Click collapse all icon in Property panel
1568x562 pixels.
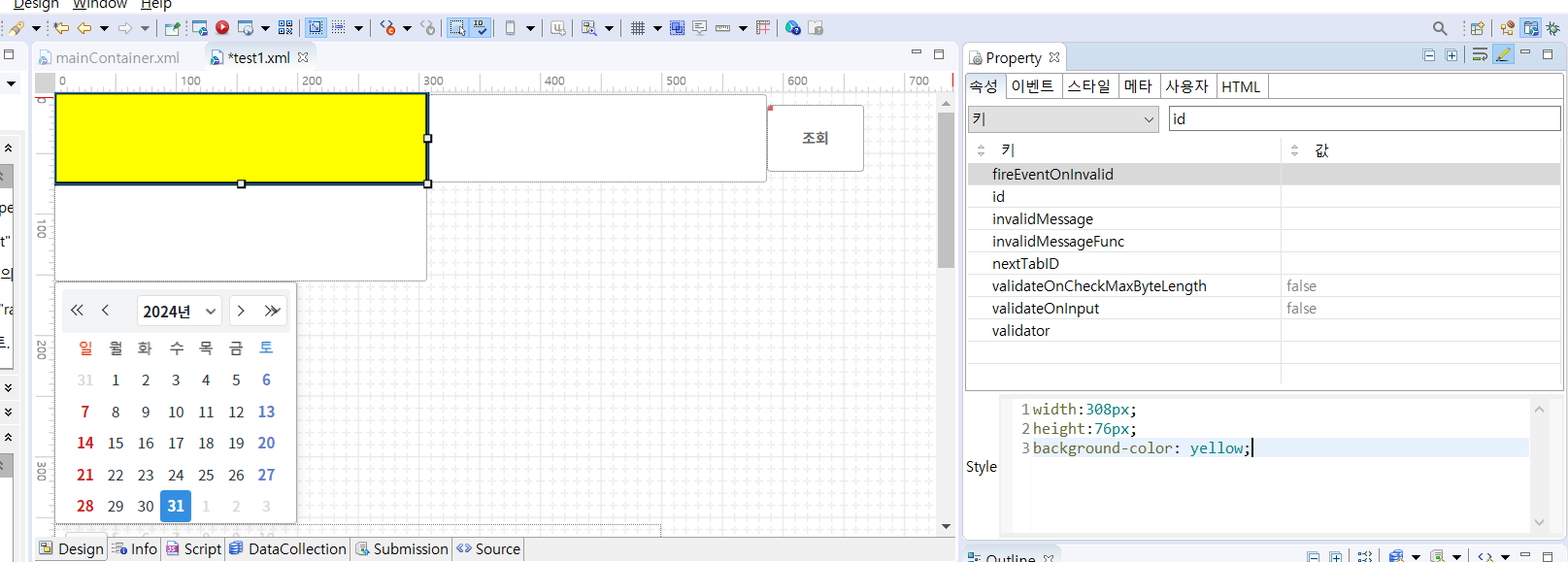(x=1429, y=55)
